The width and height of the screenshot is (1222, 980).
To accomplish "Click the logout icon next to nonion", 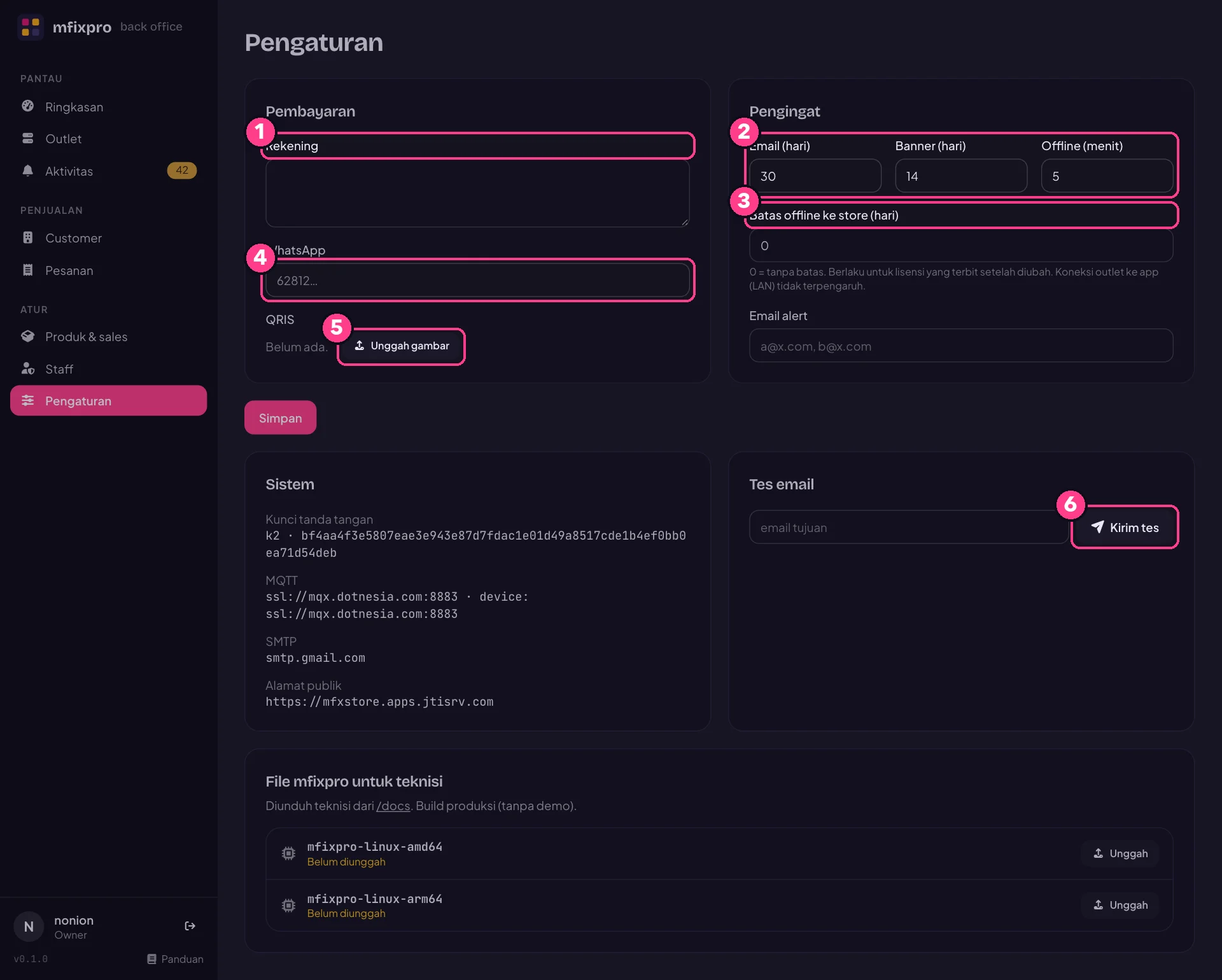I will 190,926.
